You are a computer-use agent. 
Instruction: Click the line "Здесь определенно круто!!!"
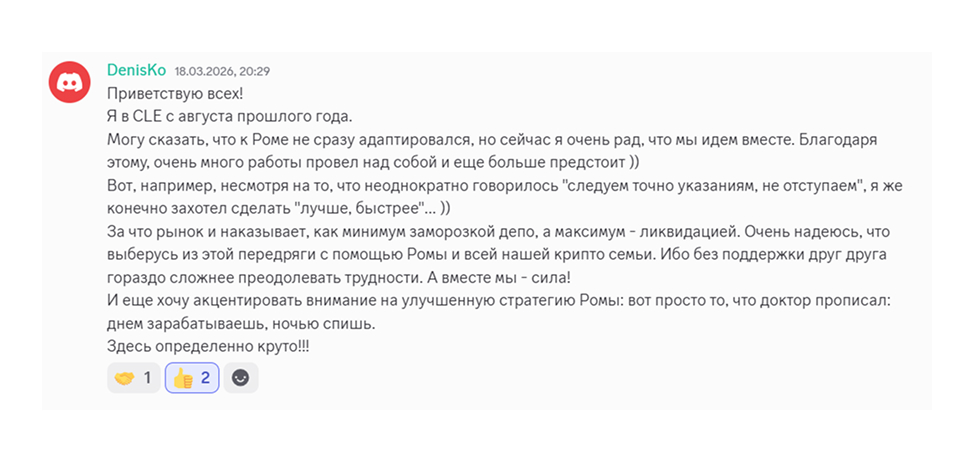click(x=208, y=347)
